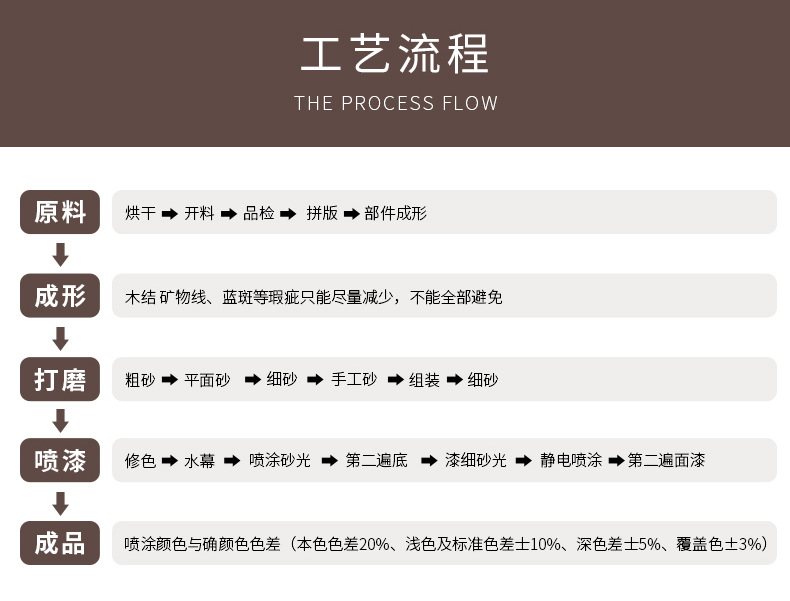Select the 打磨 stage label
This screenshot has width=790, height=601.
pyautogui.click(x=60, y=379)
